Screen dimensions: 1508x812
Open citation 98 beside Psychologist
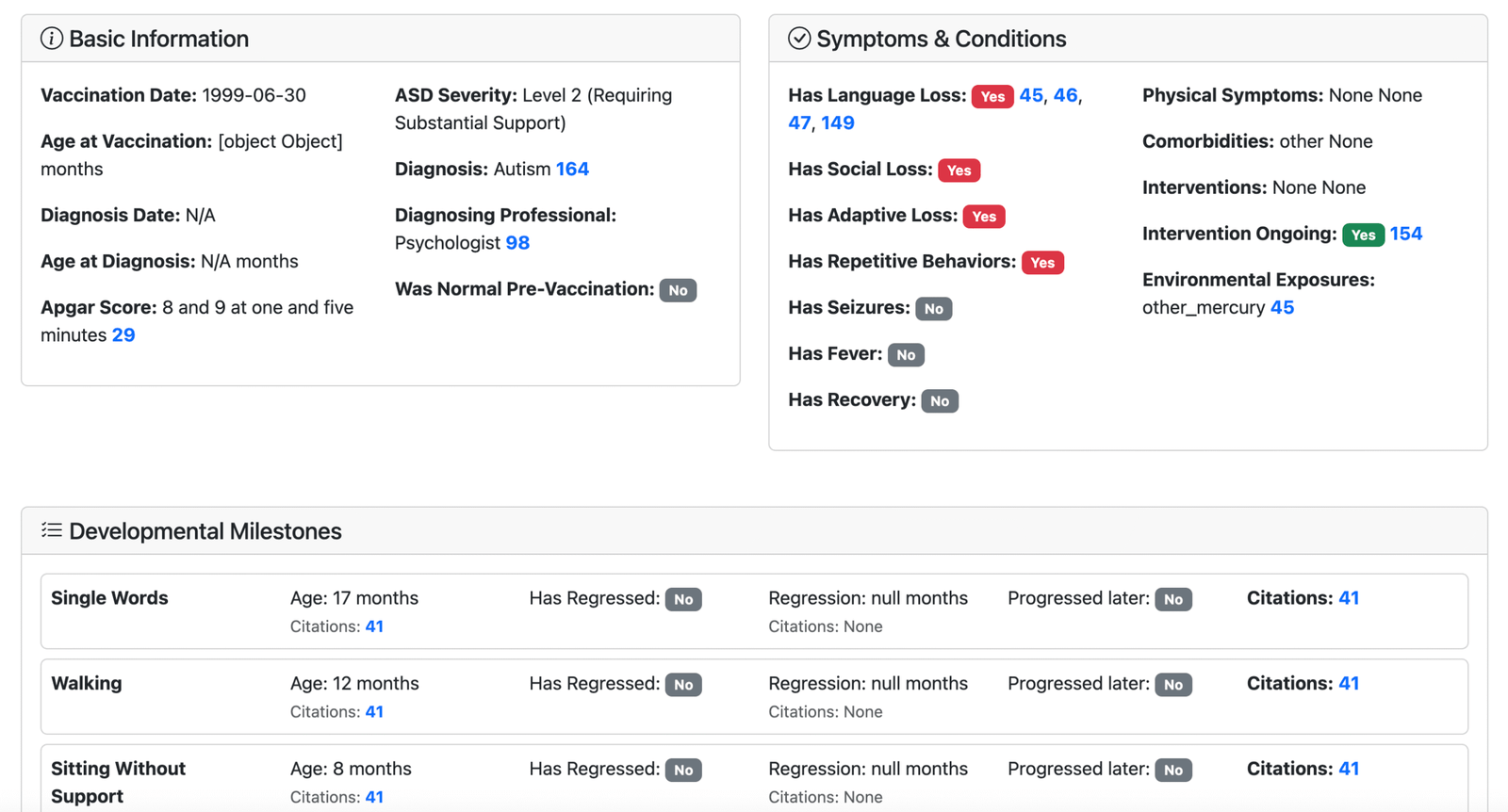[x=517, y=243]
